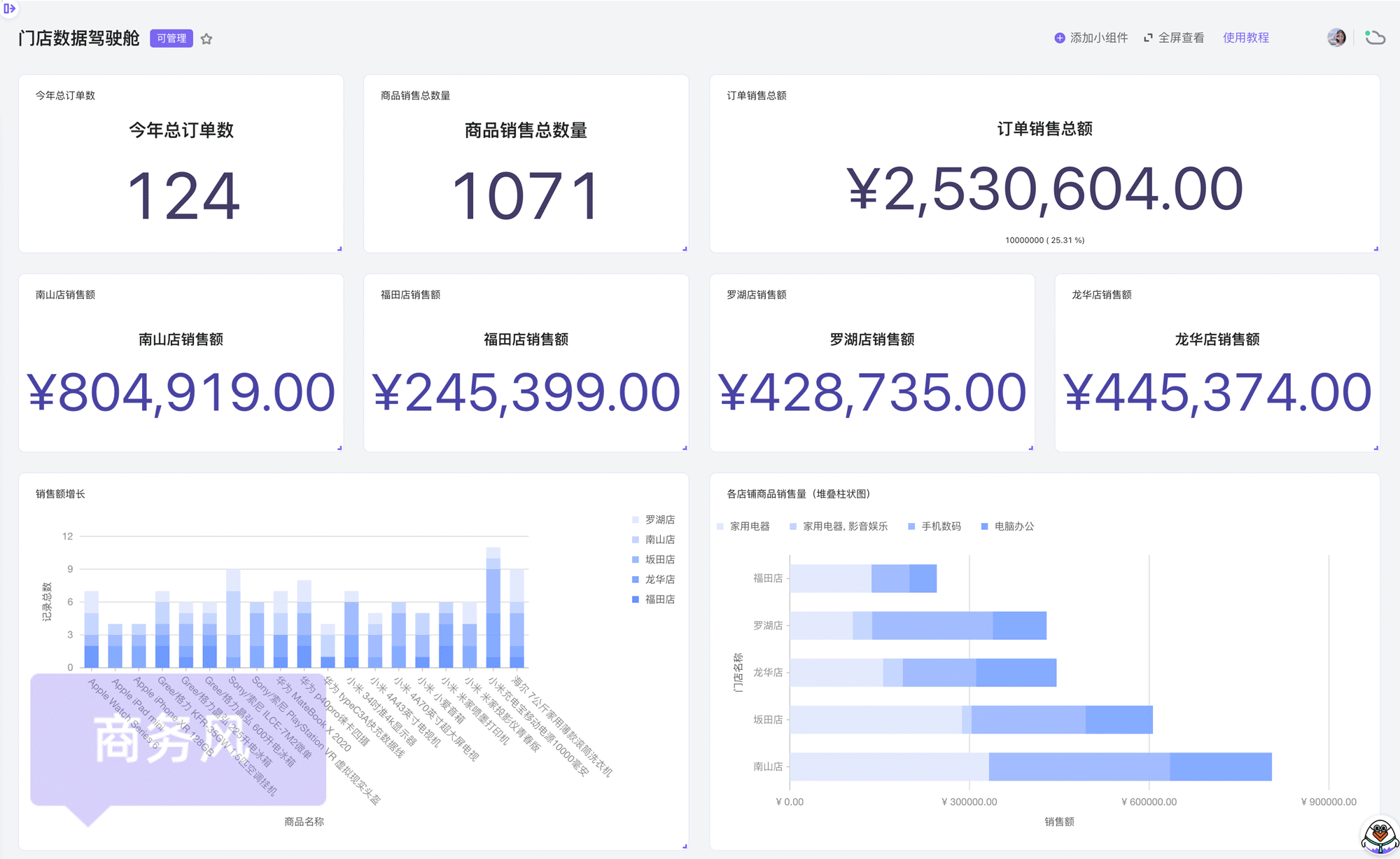Click 订单销售总额 value ¥2,530,604.00
1400x859 pixels.
1044,189
